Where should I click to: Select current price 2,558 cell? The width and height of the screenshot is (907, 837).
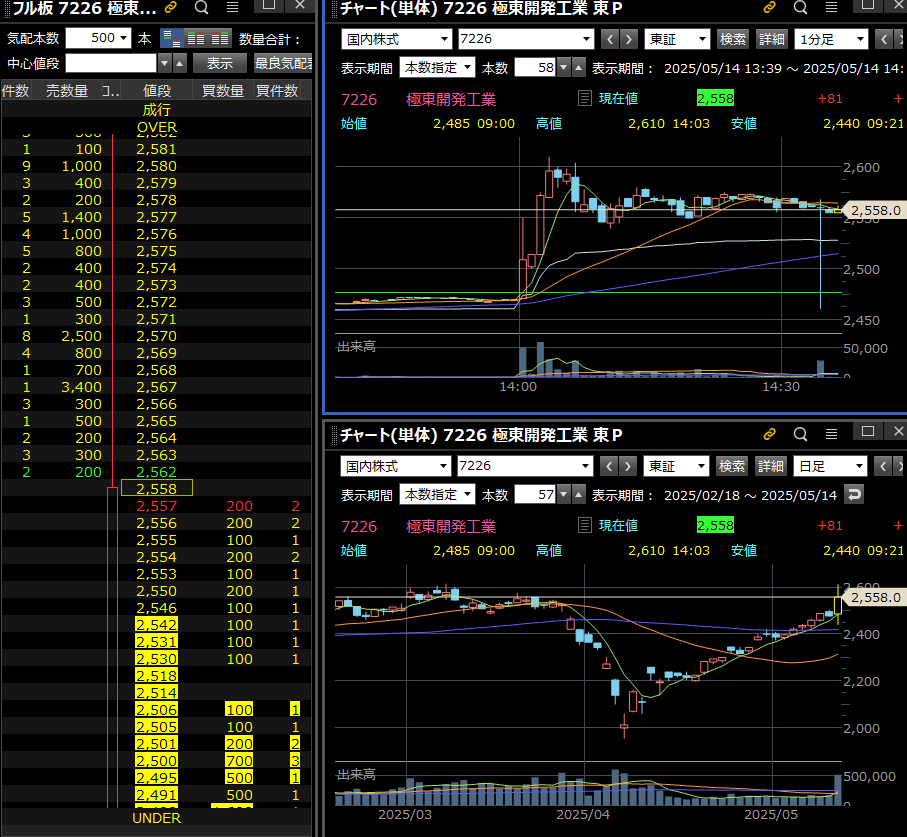point(157,489)
